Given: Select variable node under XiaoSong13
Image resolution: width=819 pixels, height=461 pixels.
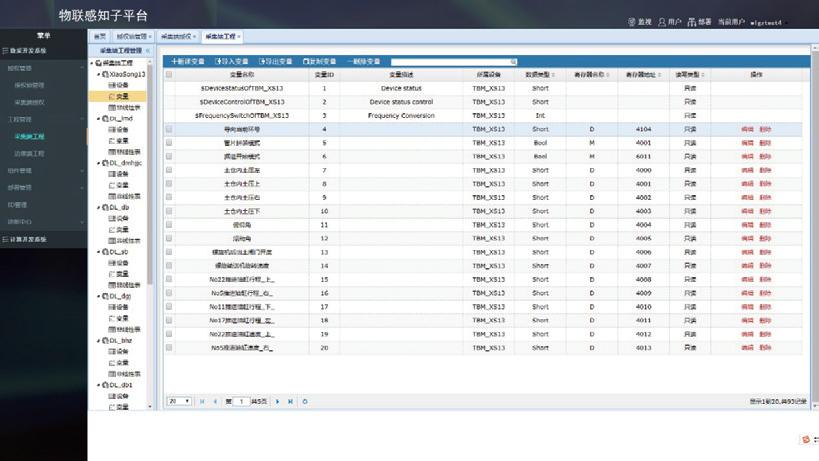Looking at the screenshot, I should coord(119,96).
